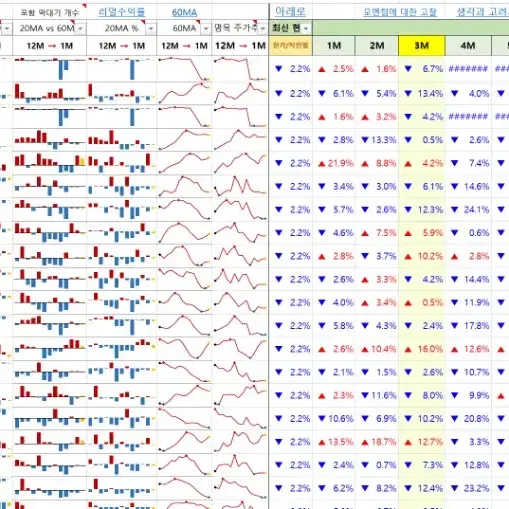Select the red up arrow beside 8.8%
Image resolution: width=509 pixels, height=509 pixels.
pyautogui.click(x=365, y=164)
